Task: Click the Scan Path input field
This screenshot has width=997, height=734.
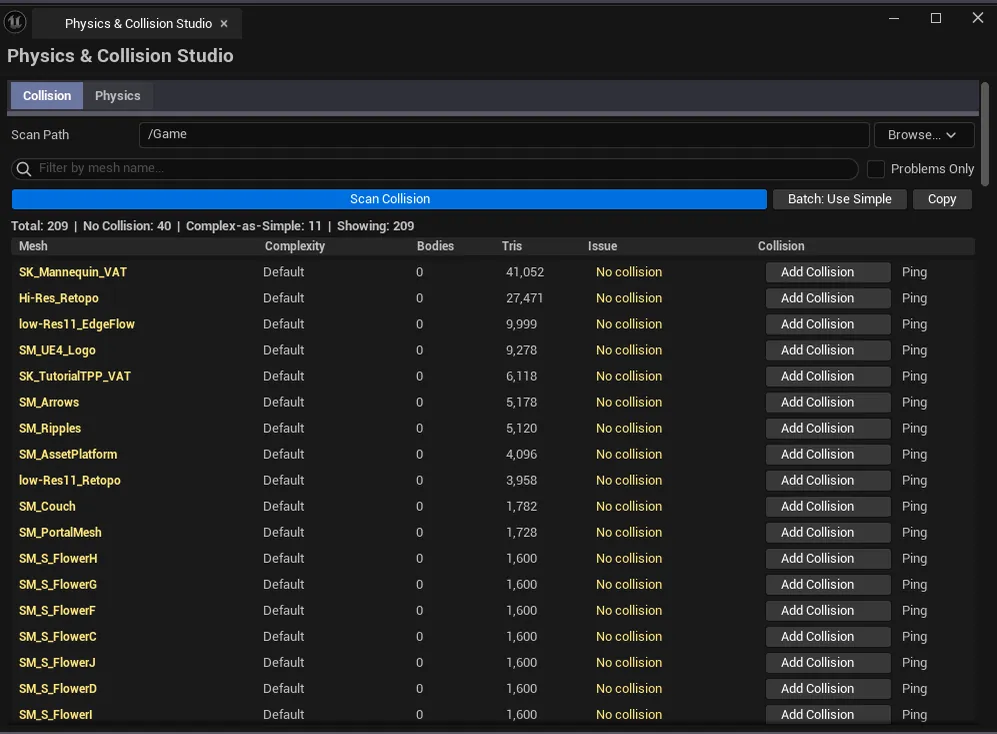Action: [504, 135]
